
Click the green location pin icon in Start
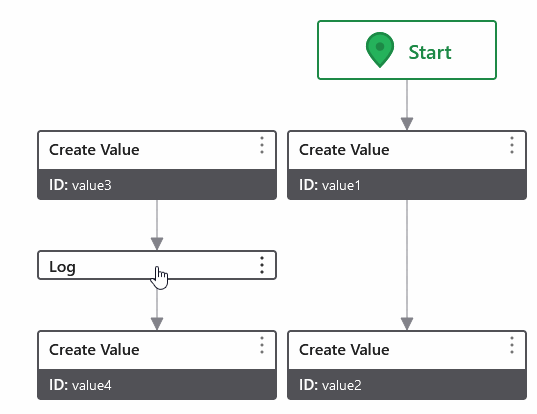pyautogui.click(x=379, y=50)
